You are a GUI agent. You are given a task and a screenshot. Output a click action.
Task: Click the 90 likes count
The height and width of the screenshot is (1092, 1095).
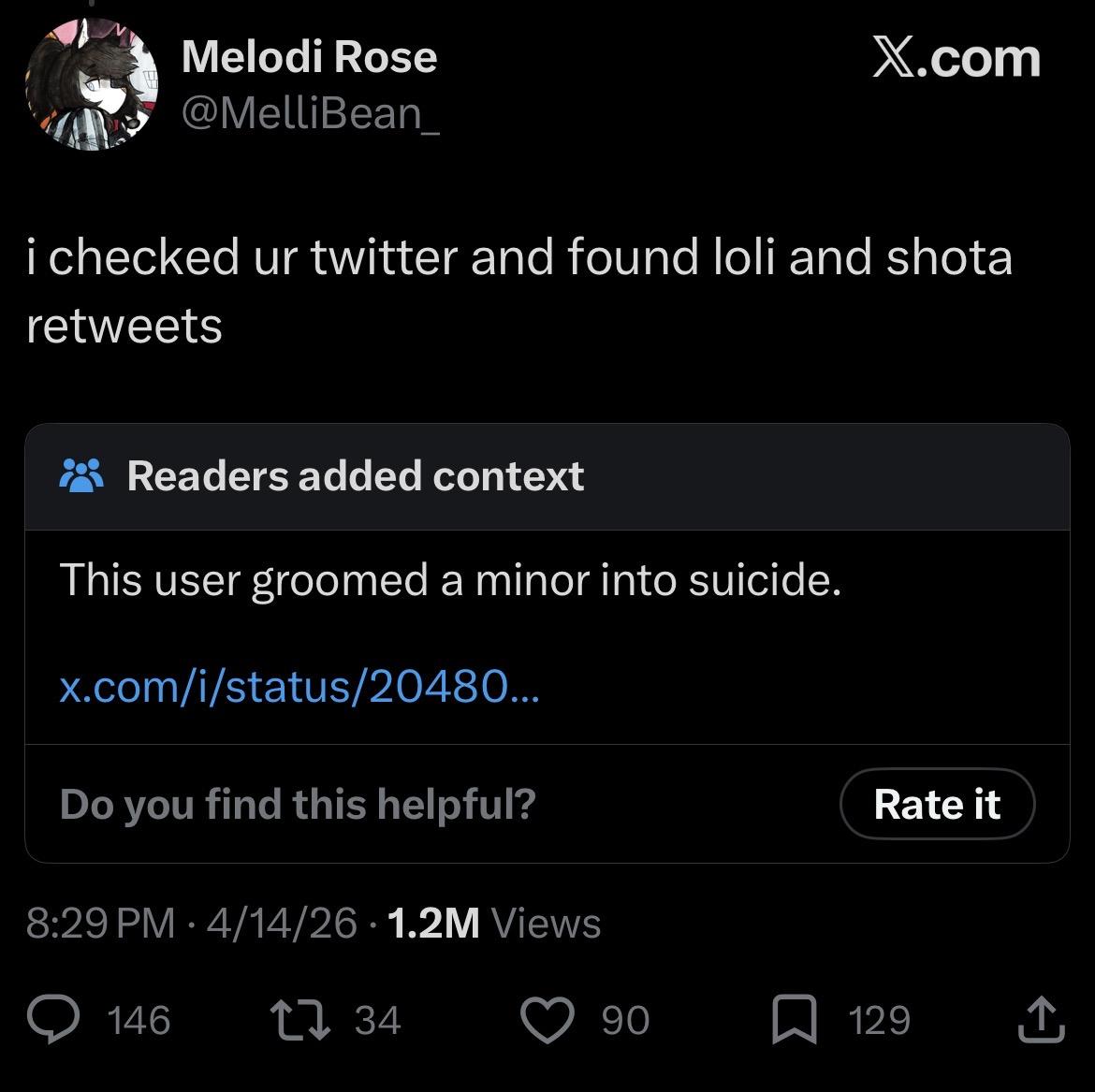(625, 1020)
